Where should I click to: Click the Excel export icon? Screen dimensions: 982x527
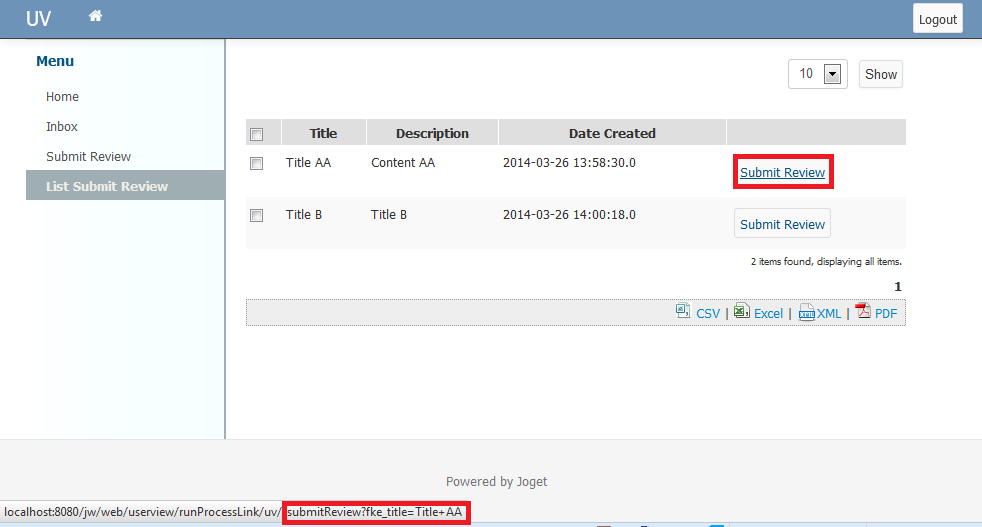742,311
